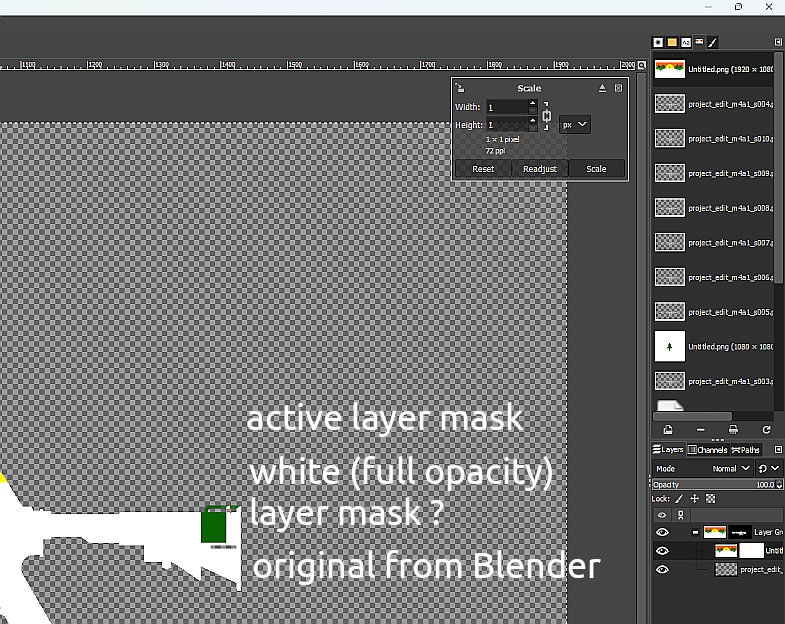Close the Scale on-canvas dialog
The image size is (785, 624).
tap(618, 88)
